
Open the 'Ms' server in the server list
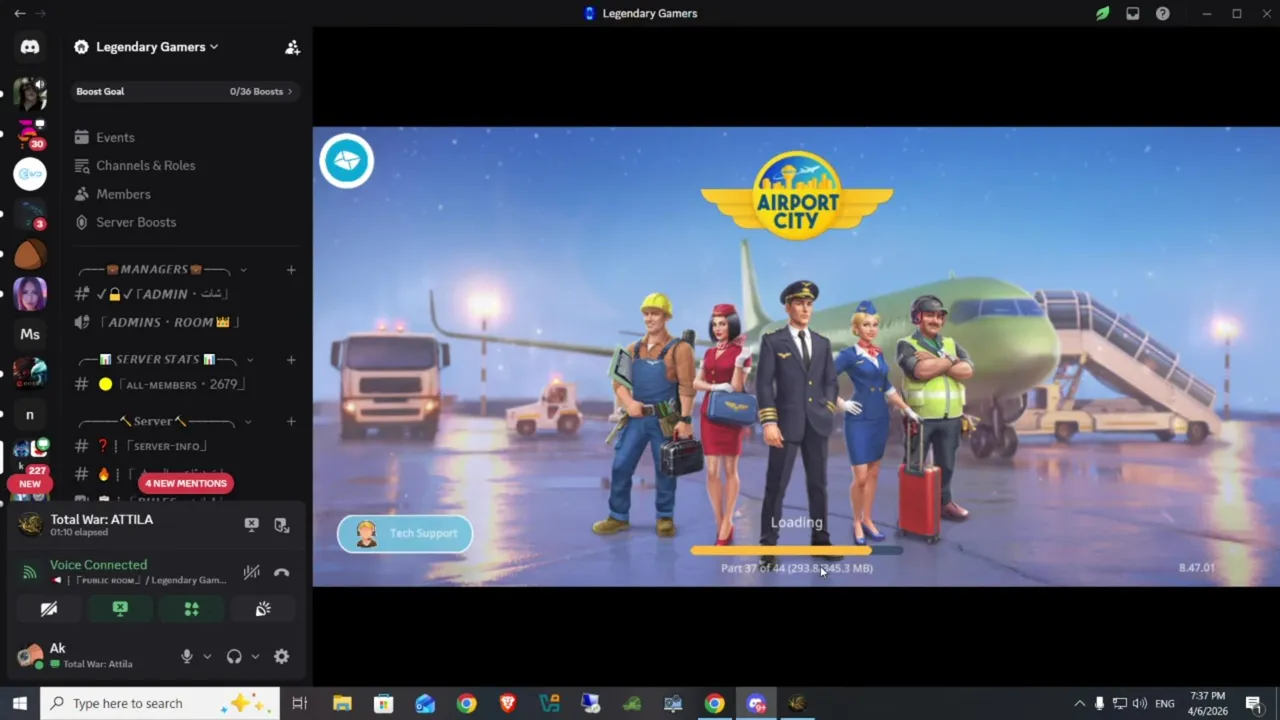click(30, 334)
